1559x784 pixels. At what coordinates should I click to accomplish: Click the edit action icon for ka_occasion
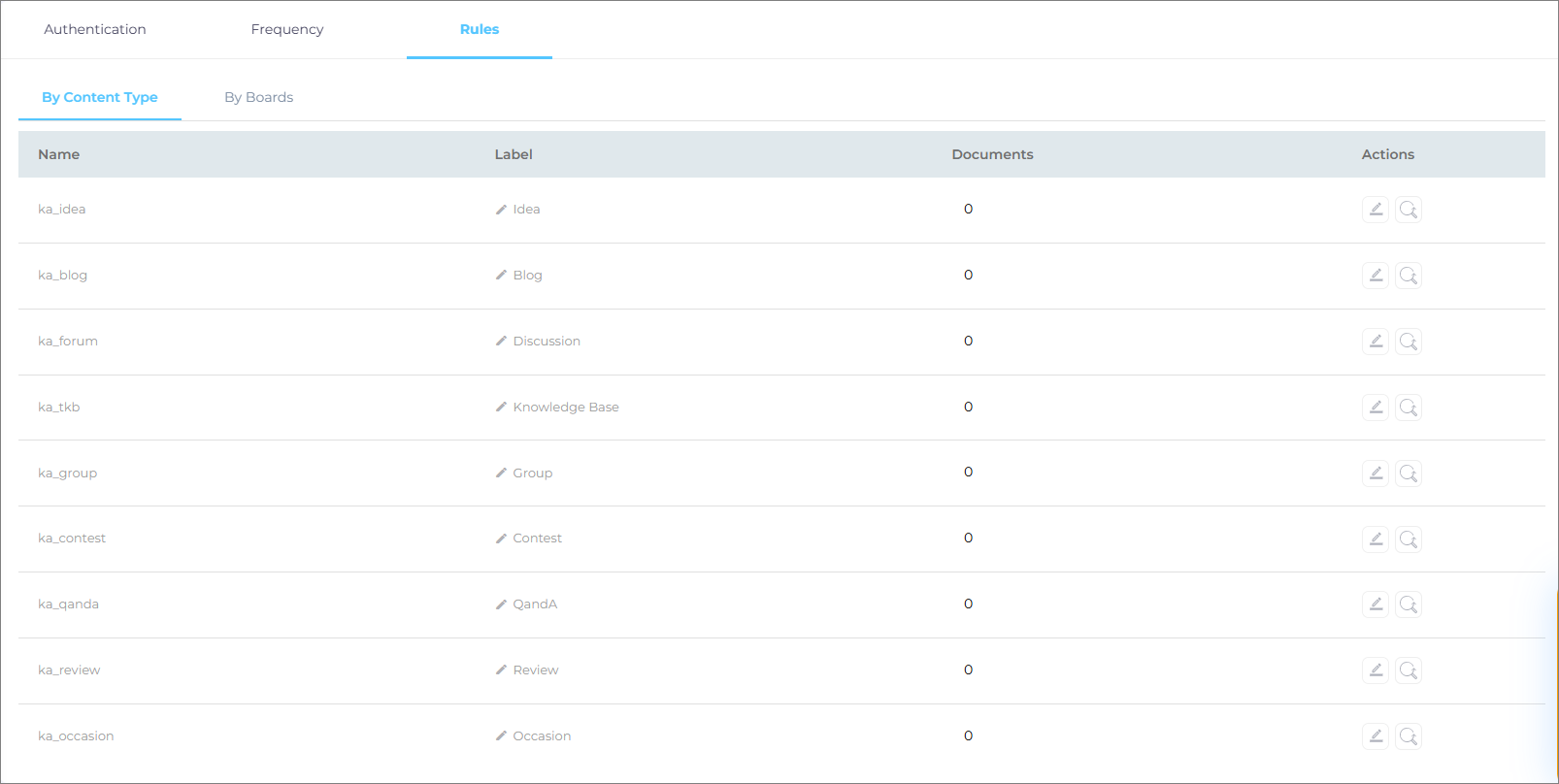tap(1376, 736)
